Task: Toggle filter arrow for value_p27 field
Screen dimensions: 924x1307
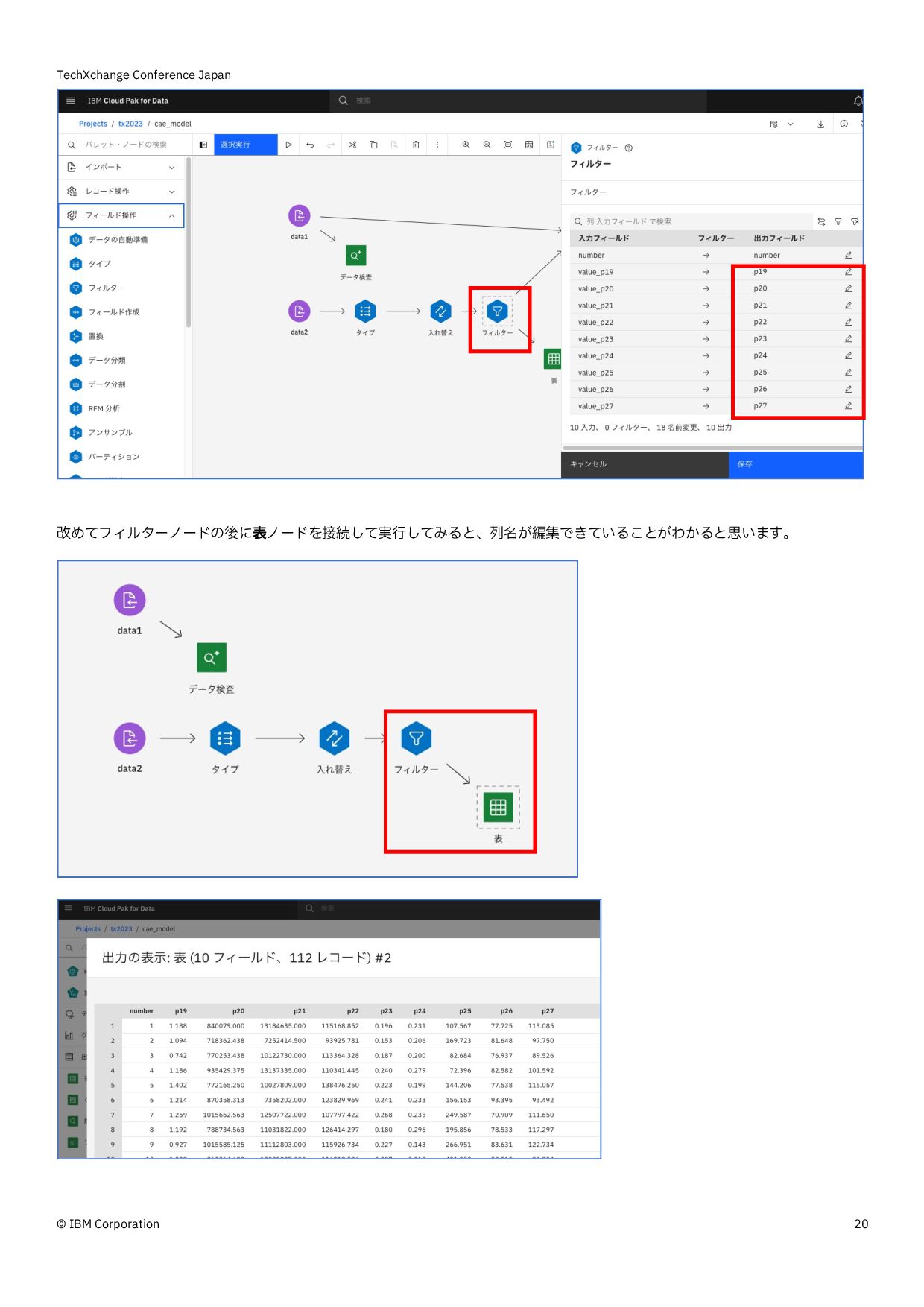Action: [x=706, y=406]
